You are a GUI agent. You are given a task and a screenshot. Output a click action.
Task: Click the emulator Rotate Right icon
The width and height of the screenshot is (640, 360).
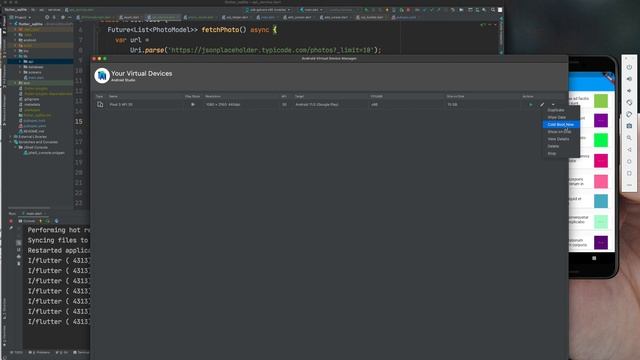tap(629, 114)
